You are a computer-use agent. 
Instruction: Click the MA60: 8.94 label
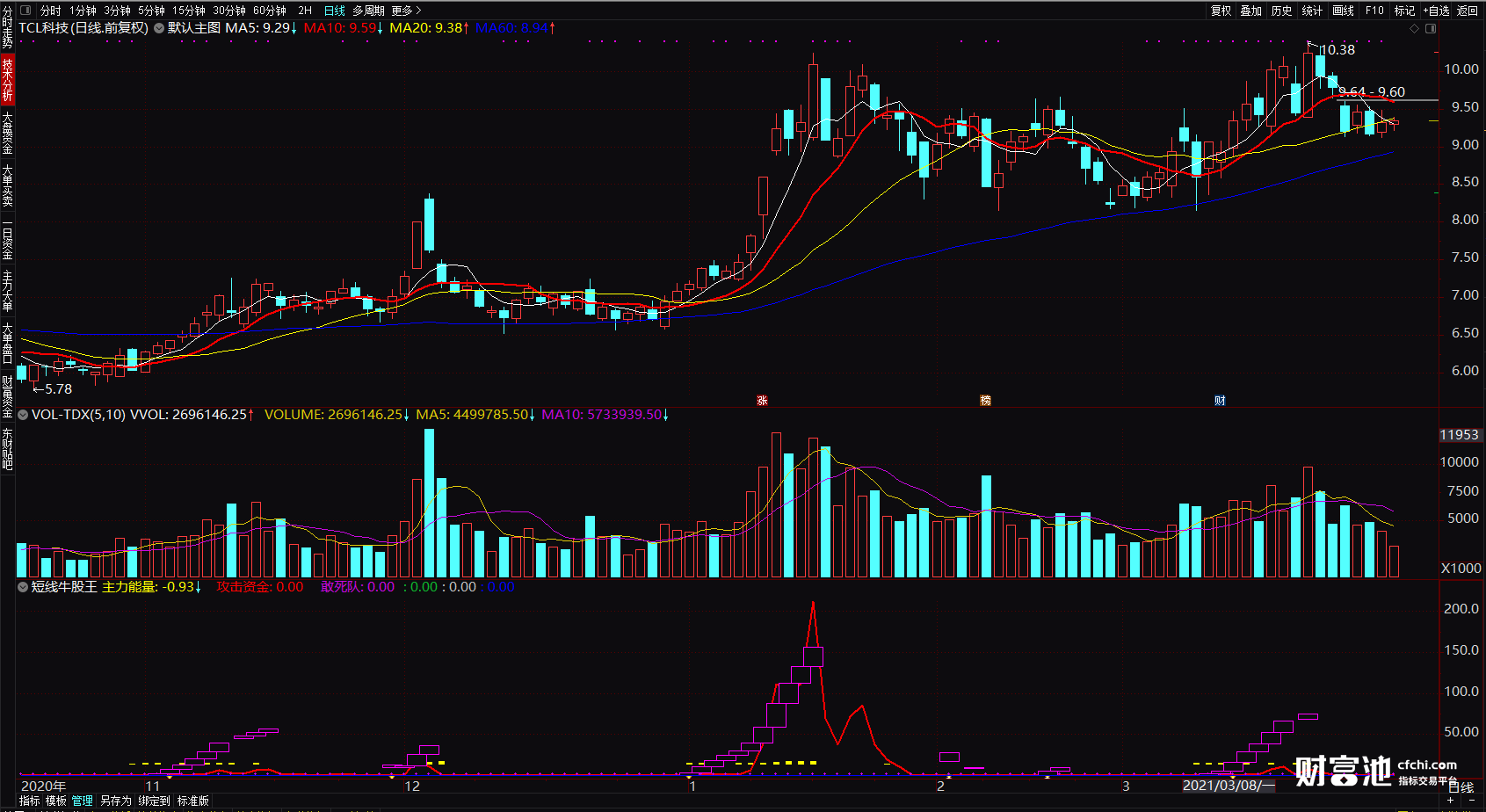point(515,28)
